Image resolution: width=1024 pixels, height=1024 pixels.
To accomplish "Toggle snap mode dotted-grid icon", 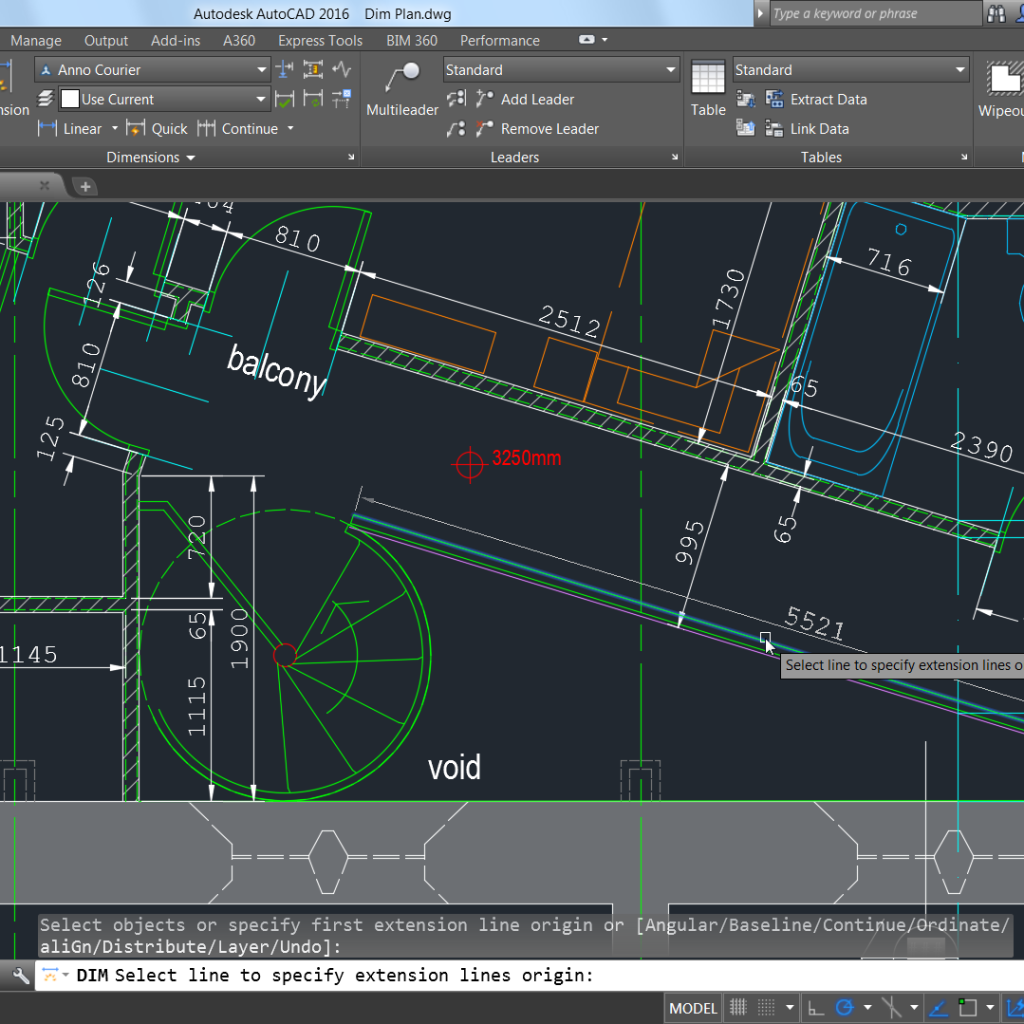I will (x=766, y=1008).
